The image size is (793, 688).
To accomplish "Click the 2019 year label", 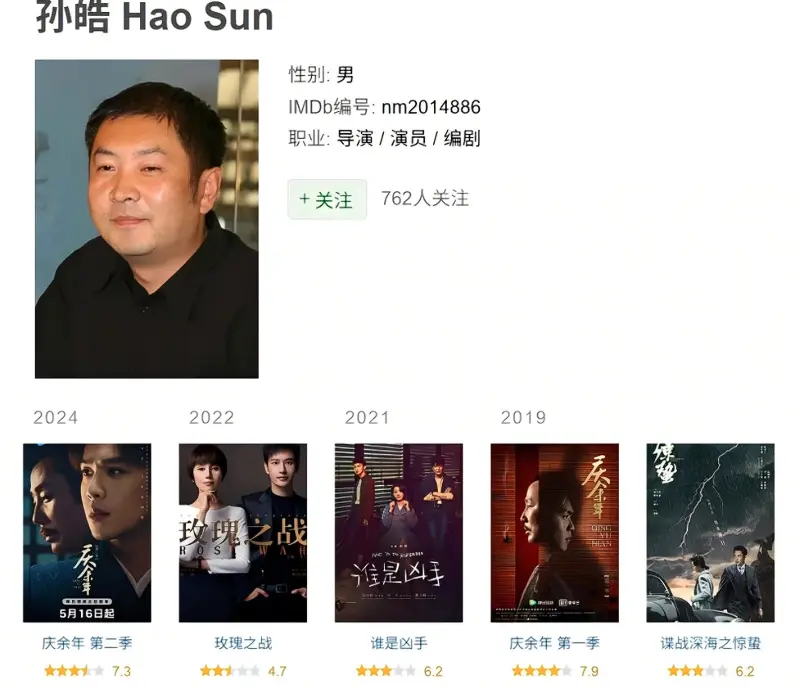I will pyautogui.click(x=523, y=417).
